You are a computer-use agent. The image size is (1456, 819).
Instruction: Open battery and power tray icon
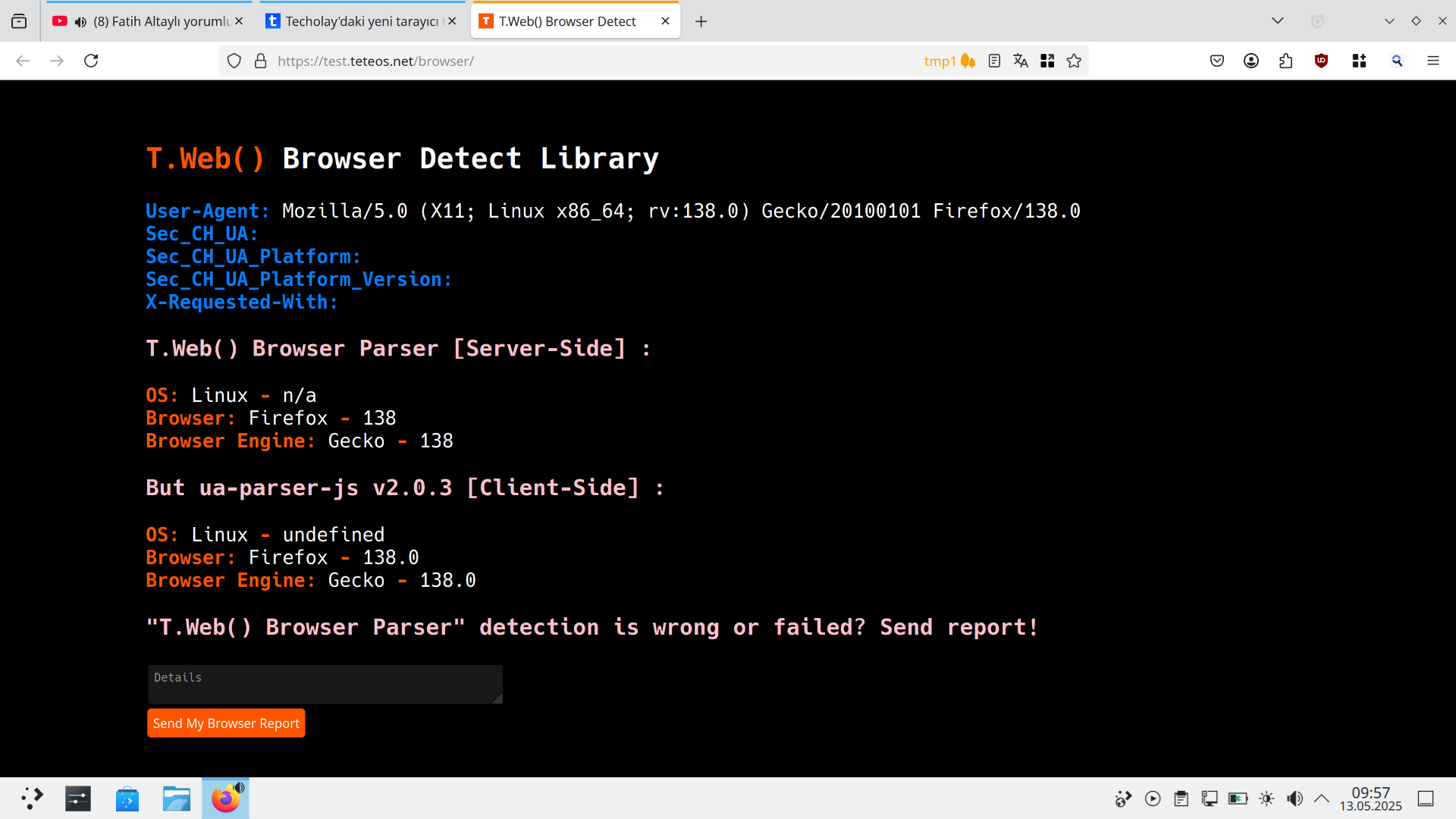click(x=1238, y=799)
